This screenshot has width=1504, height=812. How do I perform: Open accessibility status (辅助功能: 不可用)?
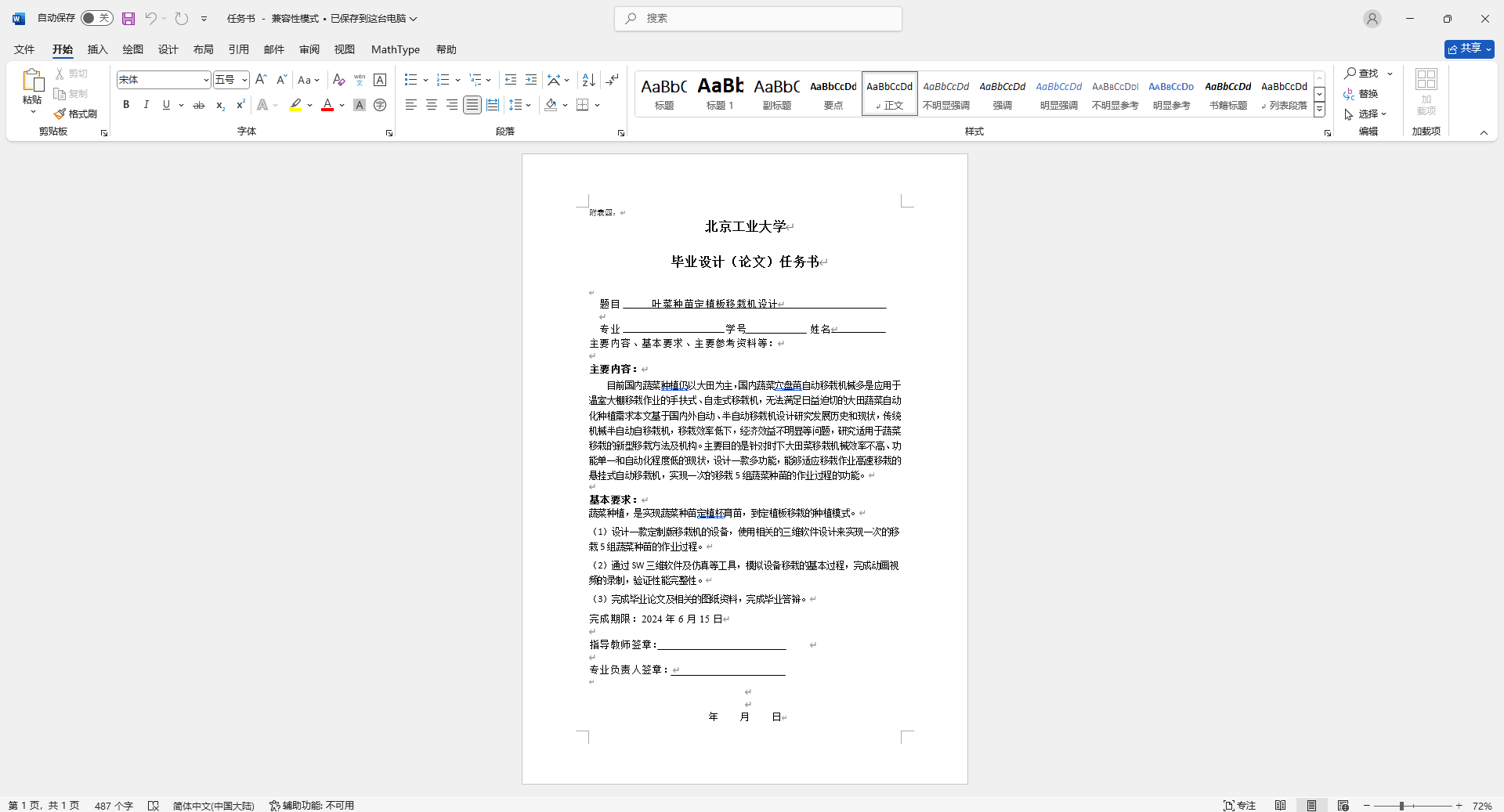[x=312, y=805]
